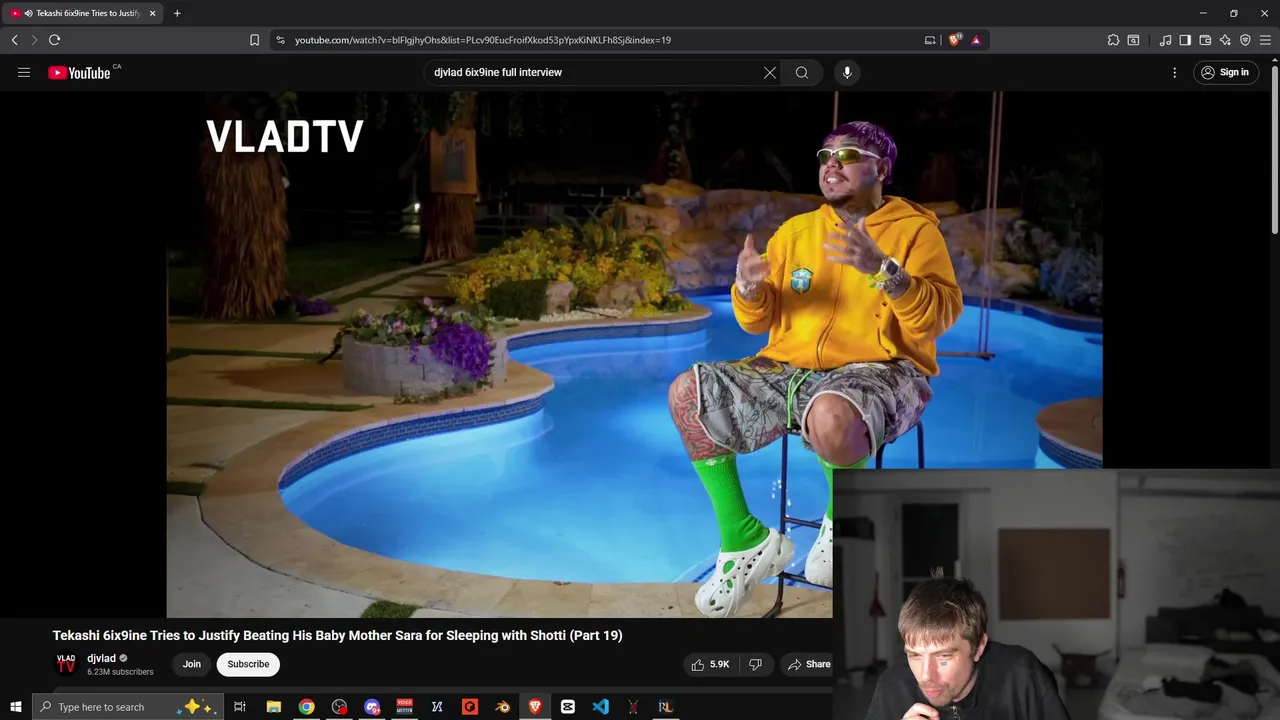This screenshot has width=1280, height=720.
Task: Click the Join channel button
Action: pos(191,664)
